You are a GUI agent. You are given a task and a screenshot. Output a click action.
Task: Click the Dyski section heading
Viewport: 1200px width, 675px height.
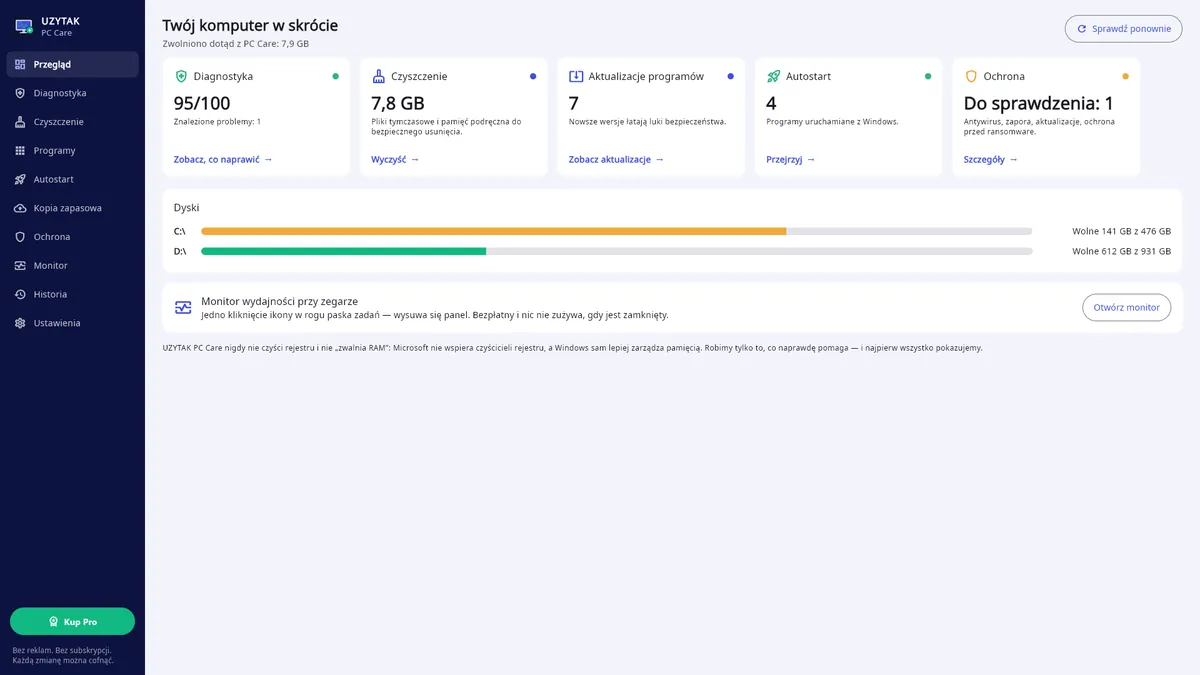[x=186, y=207]
